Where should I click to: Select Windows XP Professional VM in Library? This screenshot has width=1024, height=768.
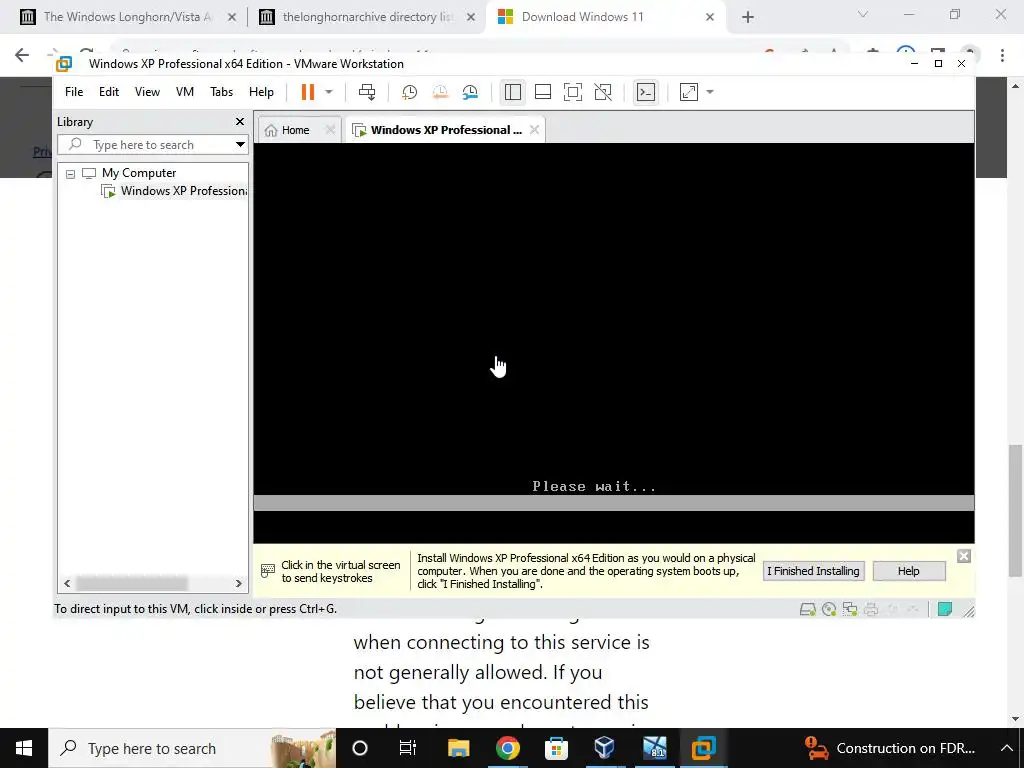click(x=184, y=191)
